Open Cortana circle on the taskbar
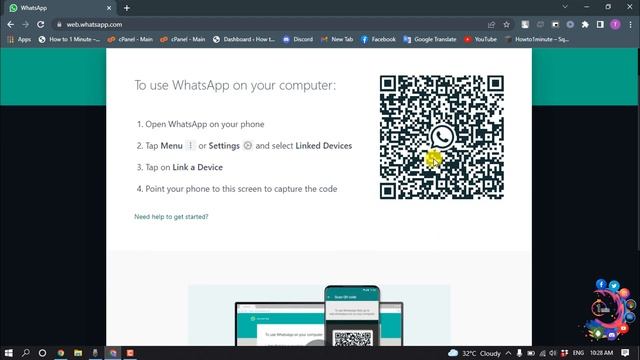This screenshot has height=360, width=640. pyautogui.click(x=42, y=353)
